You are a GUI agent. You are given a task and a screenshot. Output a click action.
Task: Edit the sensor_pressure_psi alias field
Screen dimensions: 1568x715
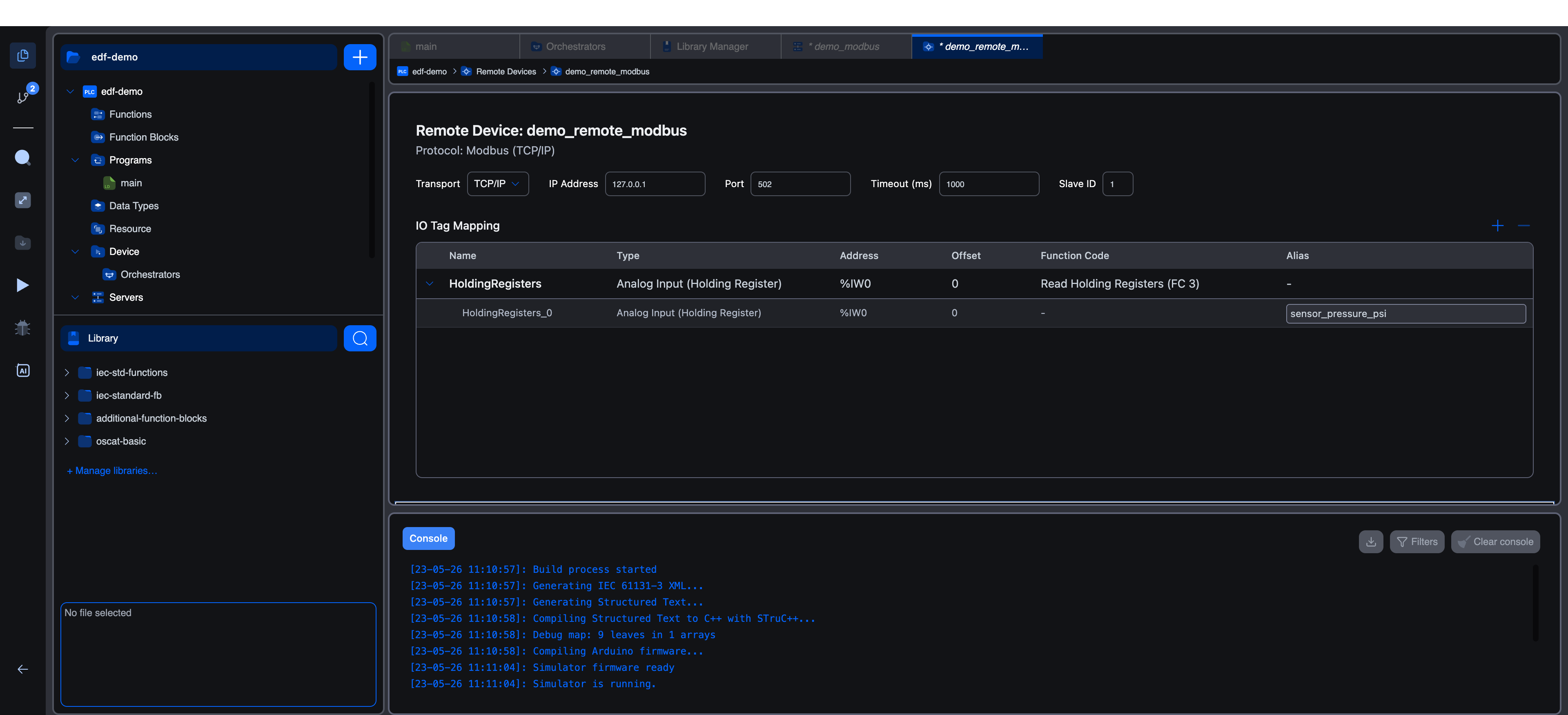point(1405,314)
